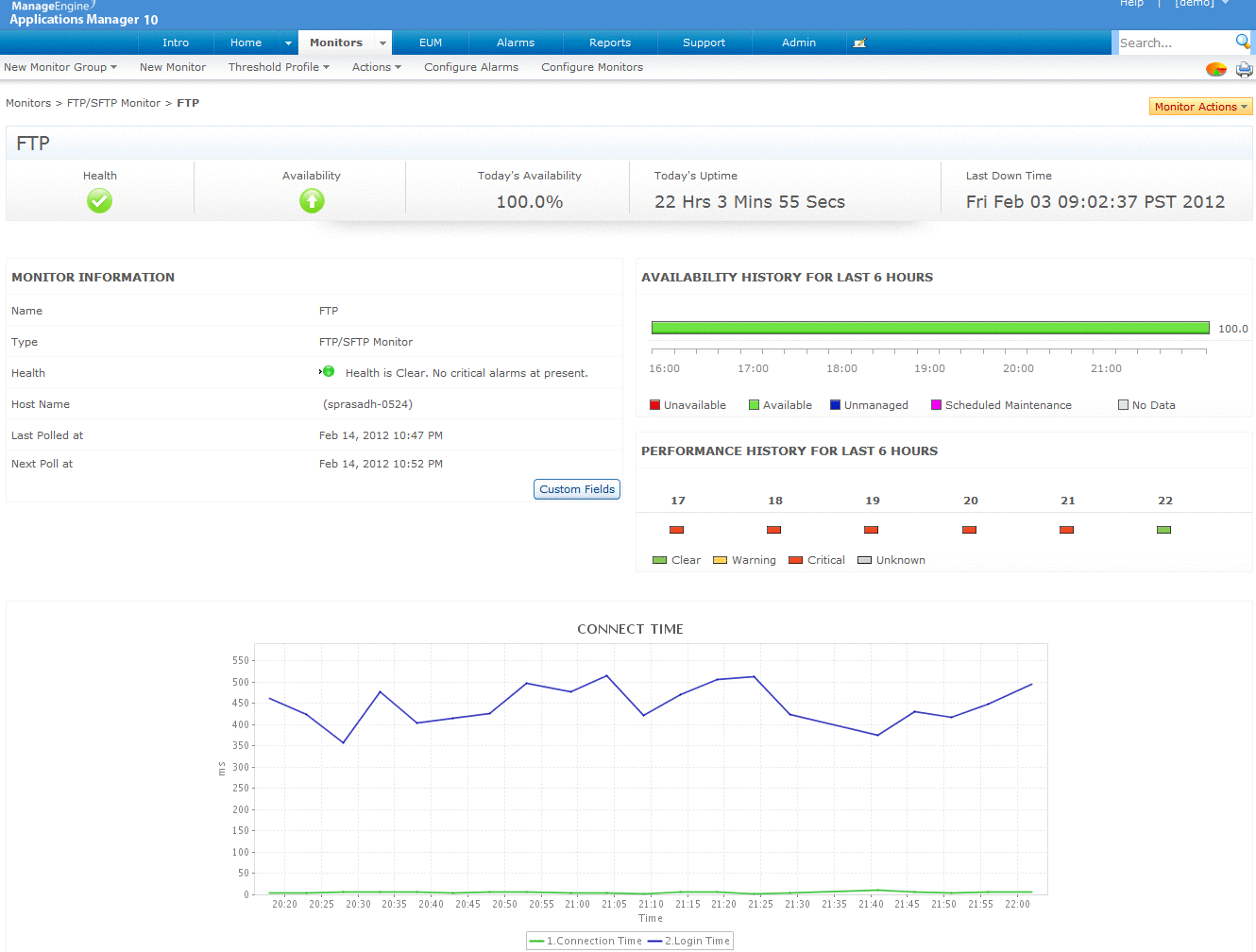
Task: Toggle the Login Time legend entry
Action: click(688, 941)
